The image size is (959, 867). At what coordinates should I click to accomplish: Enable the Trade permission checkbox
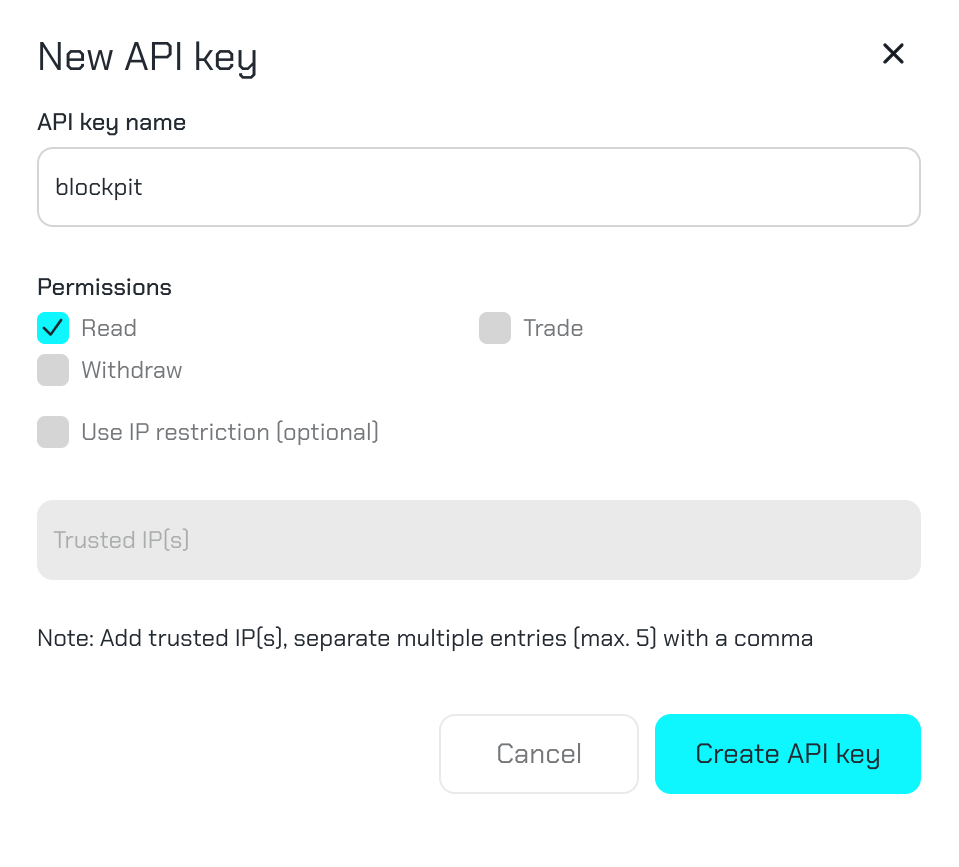click(x=495, y=328)
